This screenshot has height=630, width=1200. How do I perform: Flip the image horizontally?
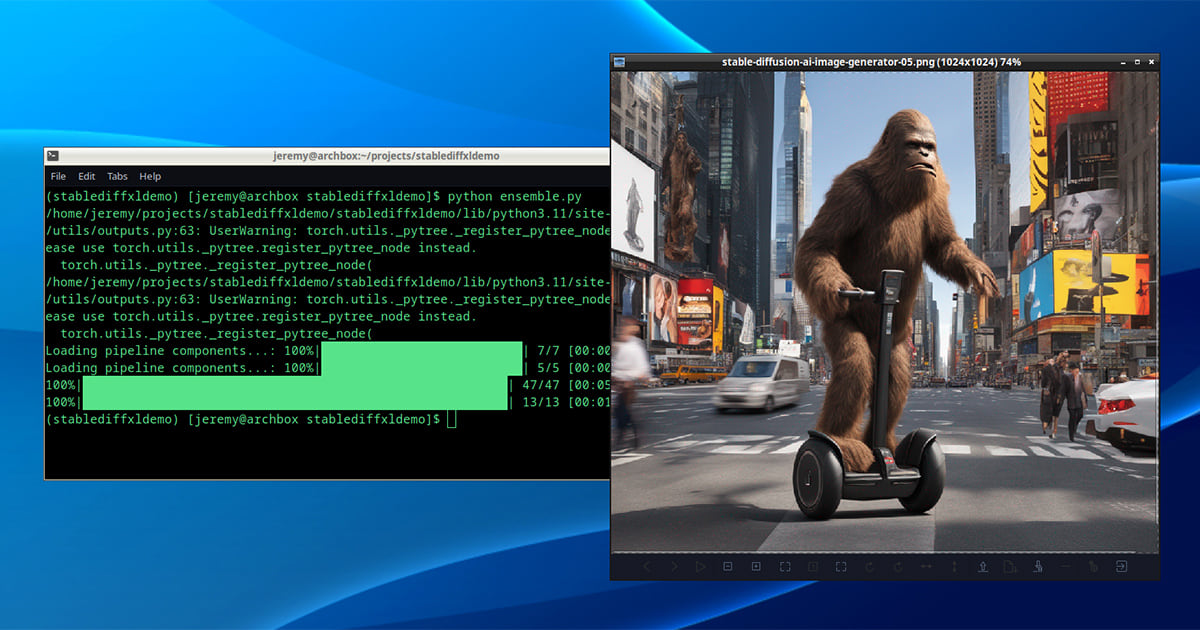[x=926, y=567]
